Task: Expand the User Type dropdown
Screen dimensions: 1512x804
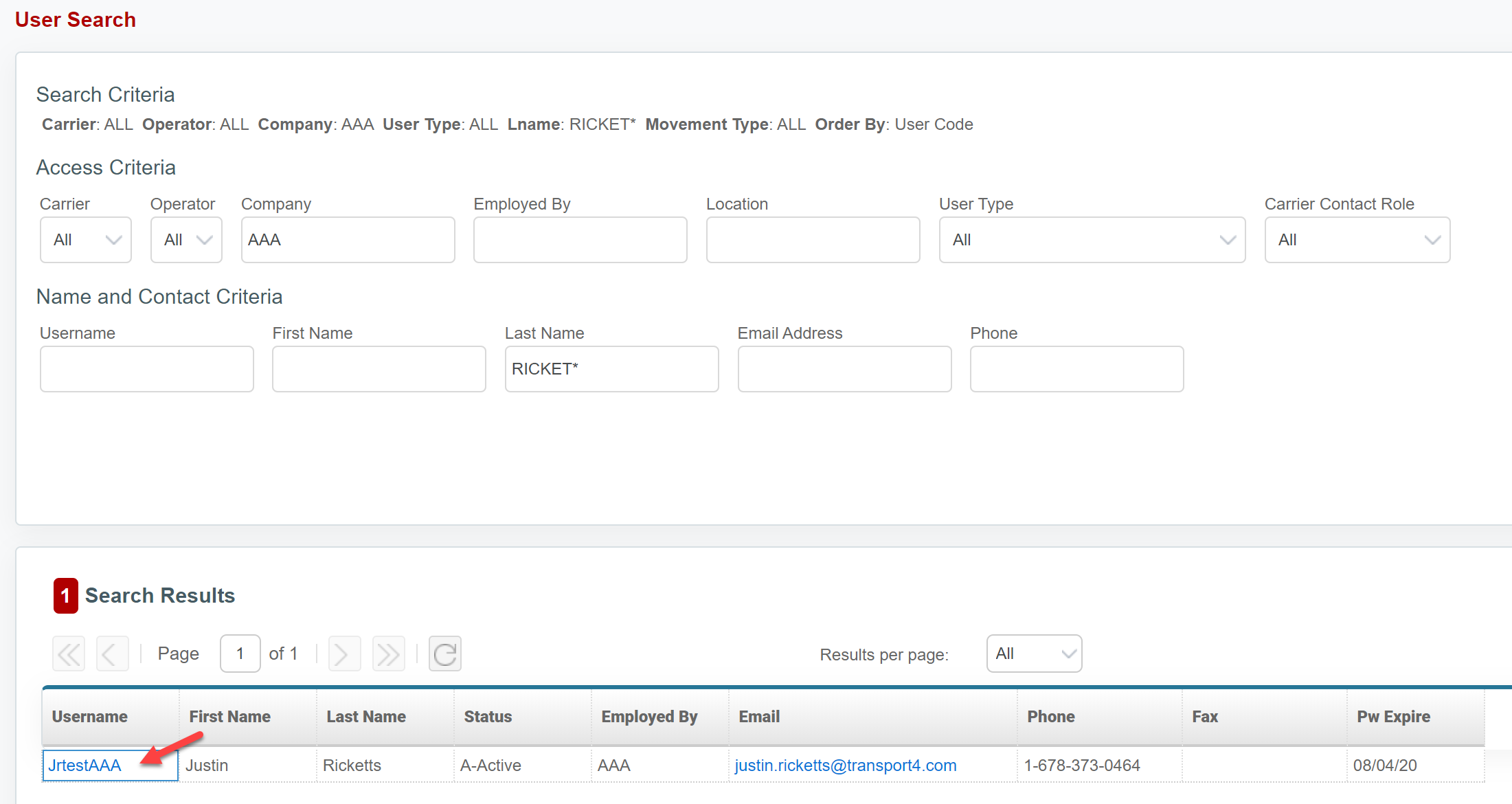Action: [x=1092, y=240]
